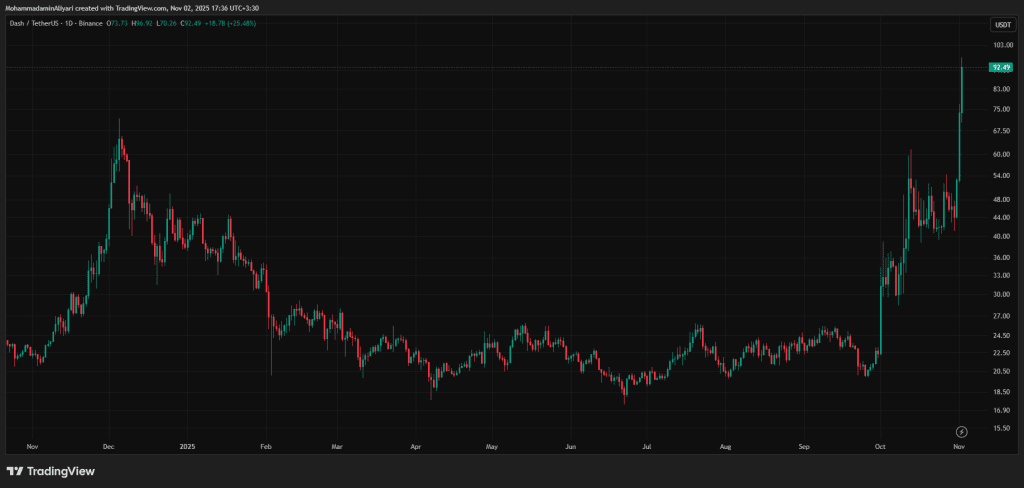Click the 92.49 current price label

point(1000,67)
